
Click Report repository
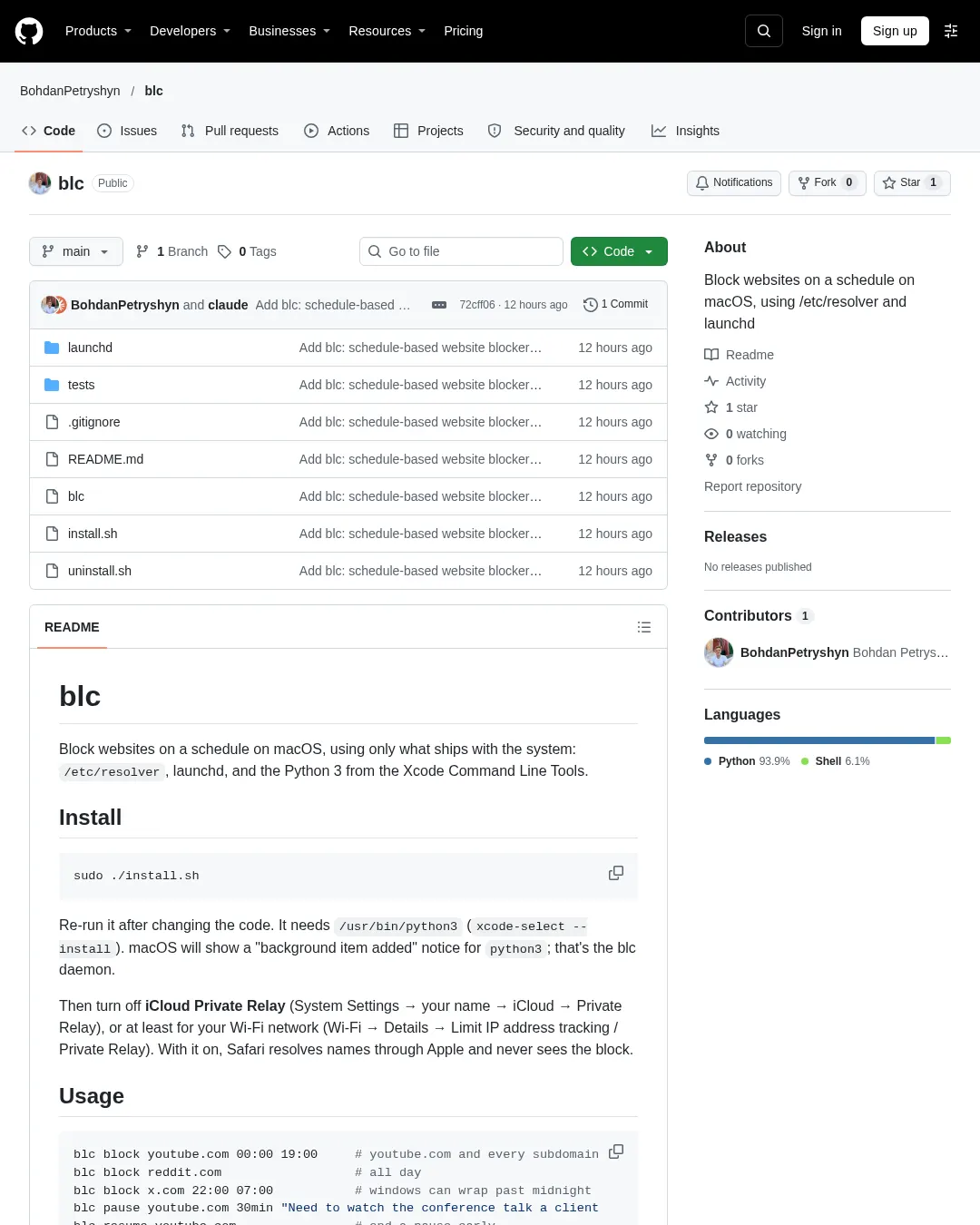pyautogui.click(x=753, y=486)
